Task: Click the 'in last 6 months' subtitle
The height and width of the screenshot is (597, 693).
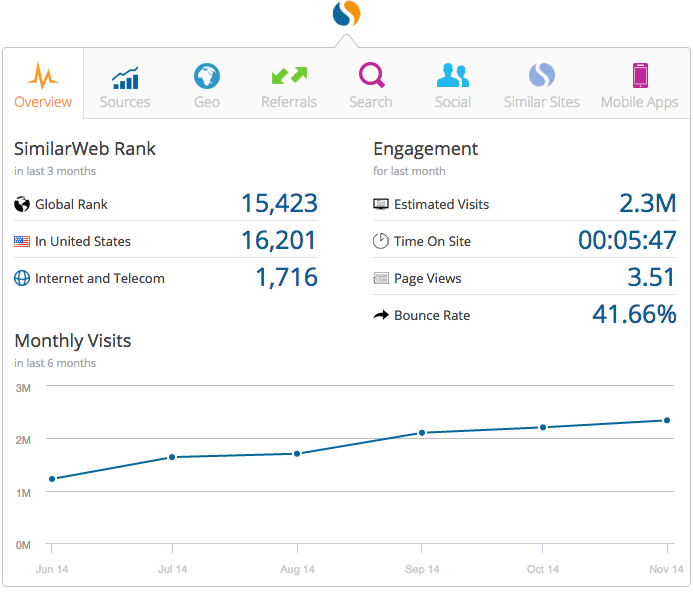Action: pos(55,363)
